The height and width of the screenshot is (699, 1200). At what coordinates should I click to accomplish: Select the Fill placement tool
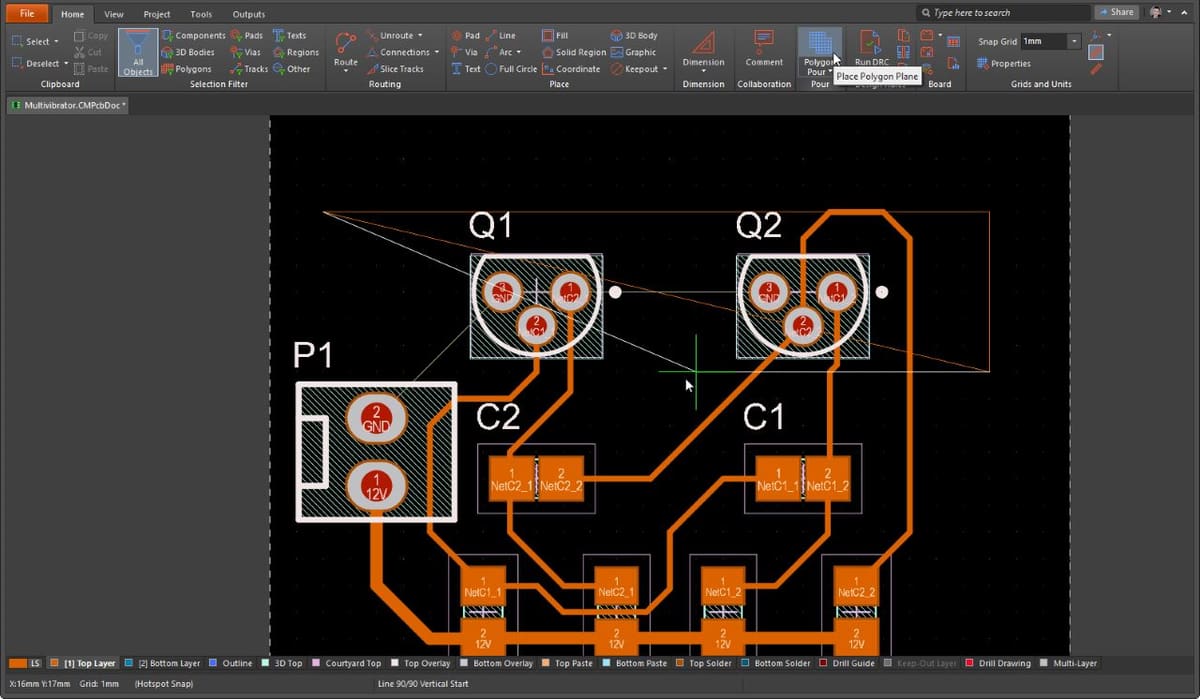coord(555,35)
